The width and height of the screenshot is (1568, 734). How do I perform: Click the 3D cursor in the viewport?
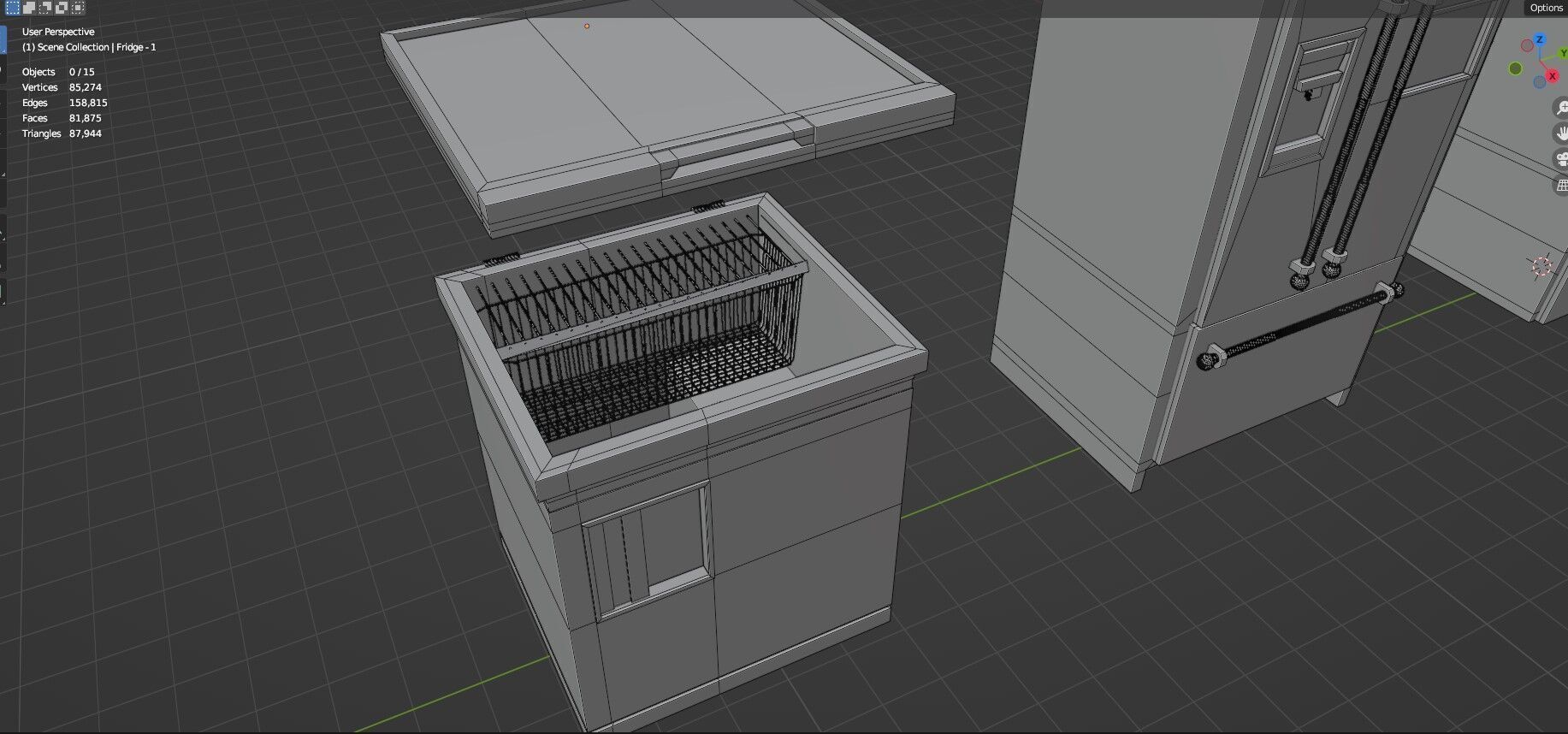pyautogui.click(x=1541, y=267)
